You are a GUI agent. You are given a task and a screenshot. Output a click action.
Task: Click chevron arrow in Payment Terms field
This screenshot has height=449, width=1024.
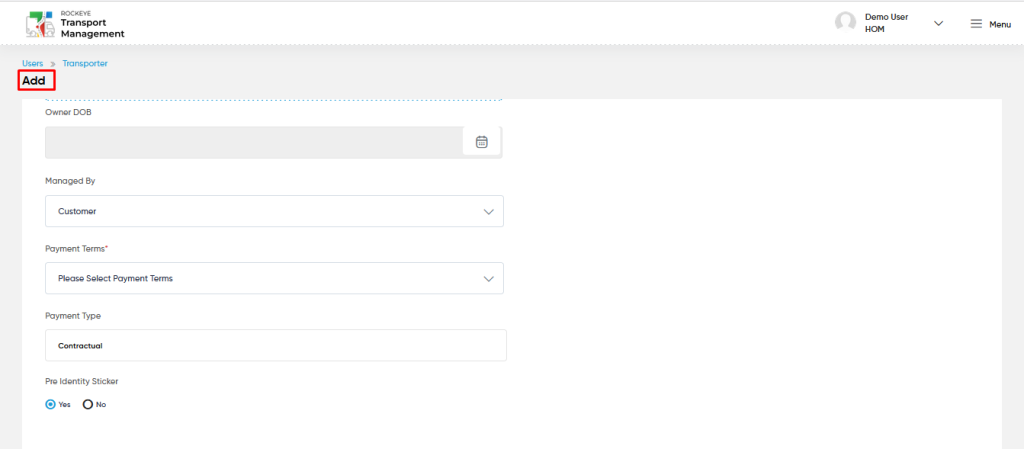(x=488, y=279)
